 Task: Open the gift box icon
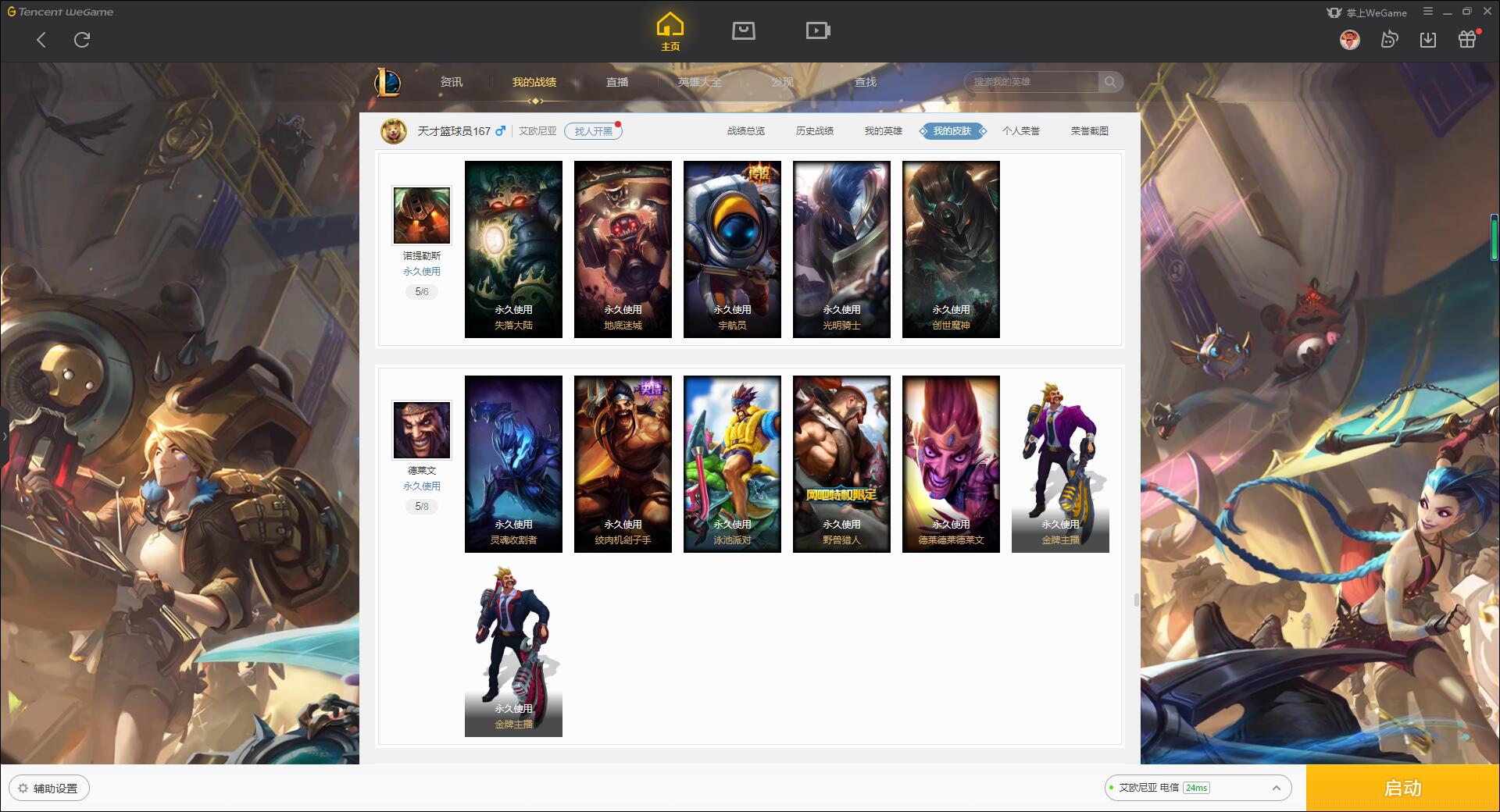point(1468,39)
